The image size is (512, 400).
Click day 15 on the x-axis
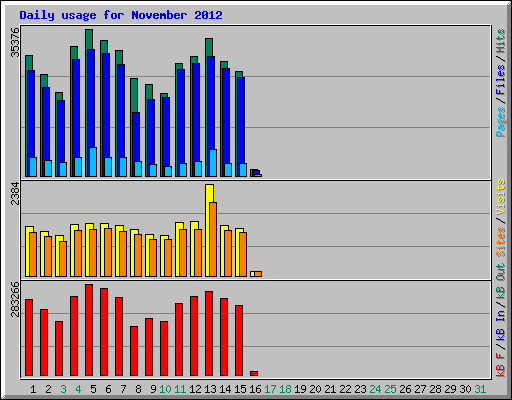240,389
